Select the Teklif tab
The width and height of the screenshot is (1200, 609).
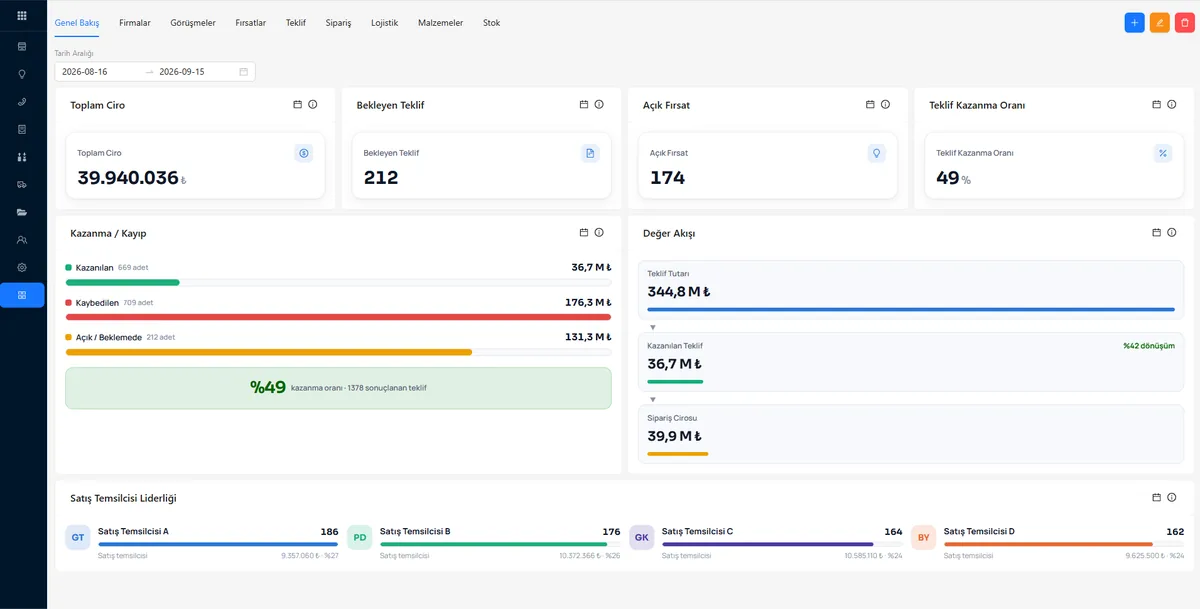(x=296, y=23)
